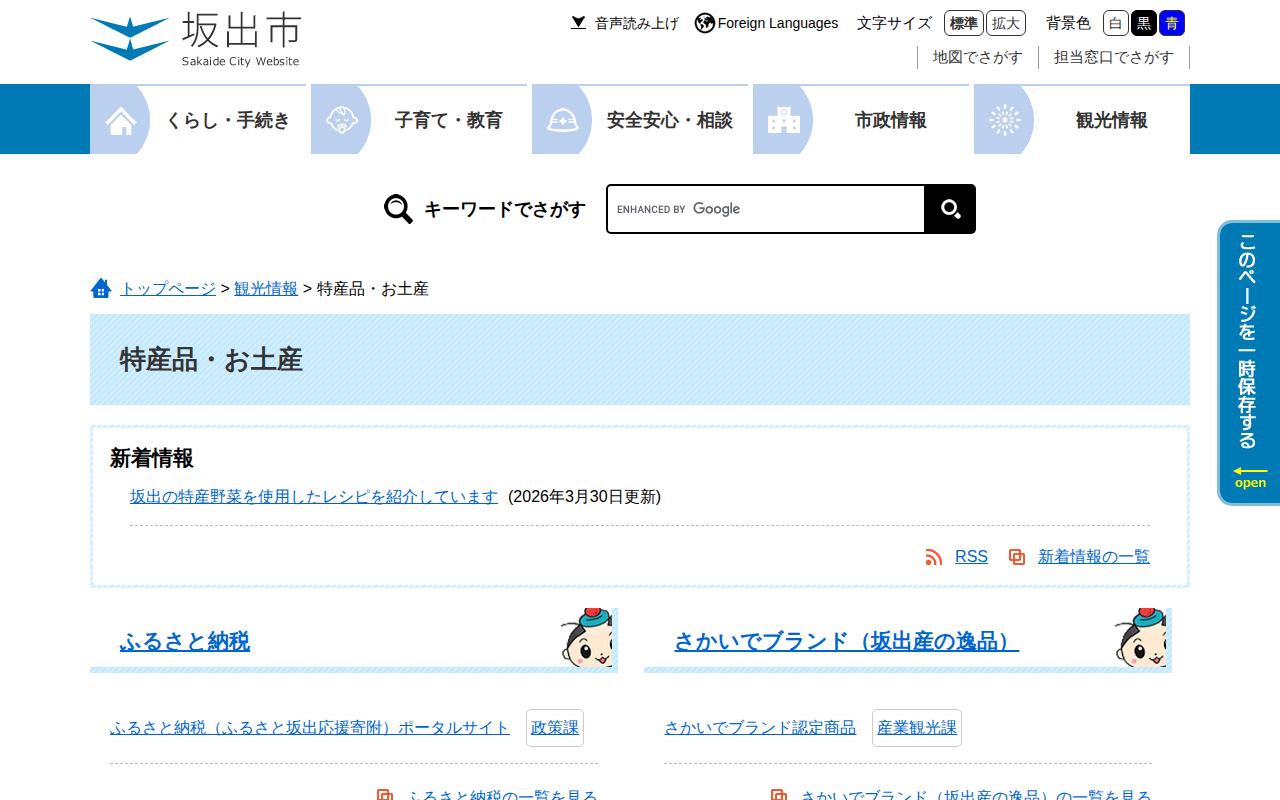Viewport: 1280px width, 800px height.
Task: Open さかいでブランドの一覧を見る link
Action: pyautogui.click(x=976, y=796)
